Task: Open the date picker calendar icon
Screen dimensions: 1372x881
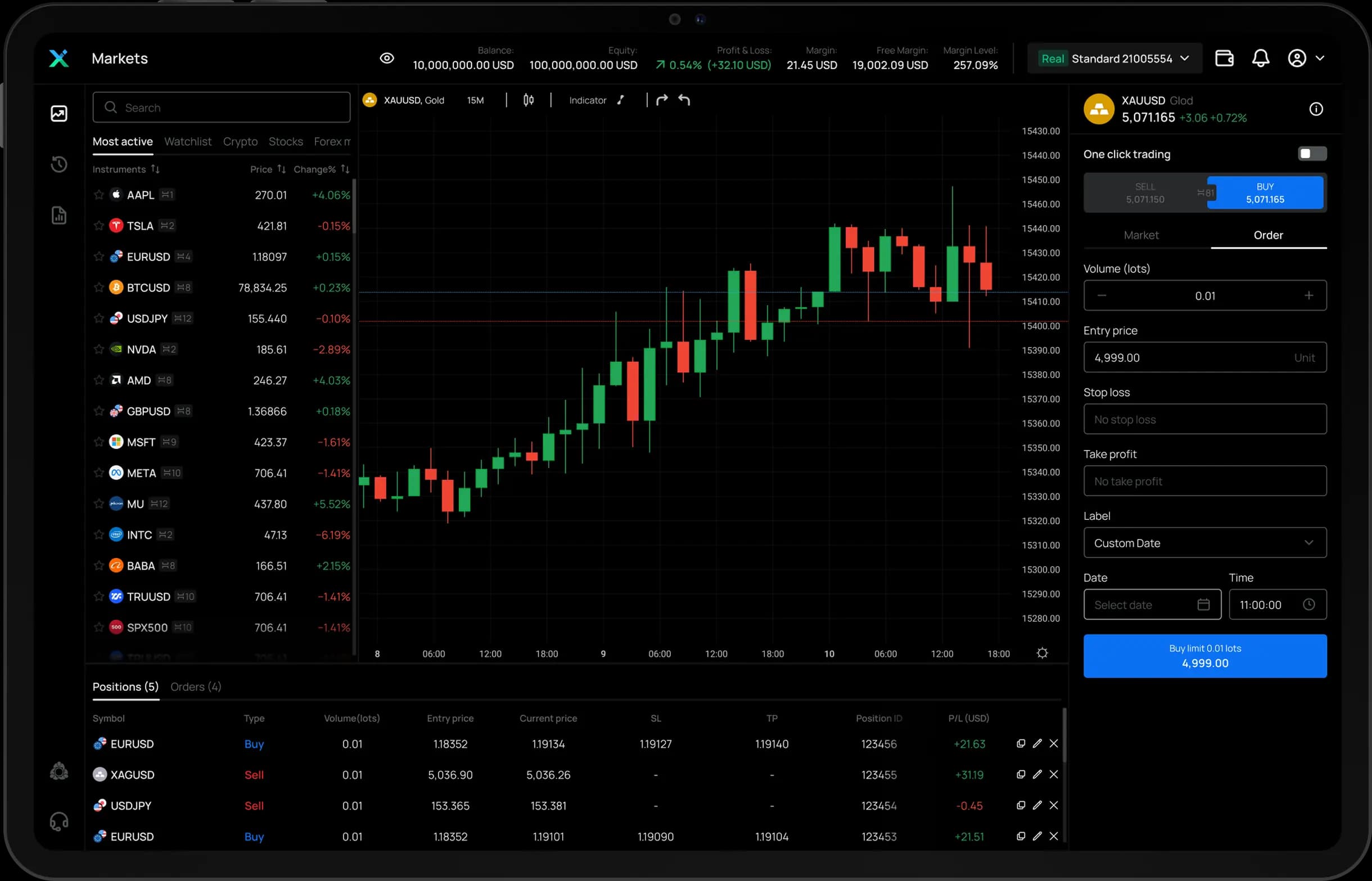Action: coord(1203,604)
